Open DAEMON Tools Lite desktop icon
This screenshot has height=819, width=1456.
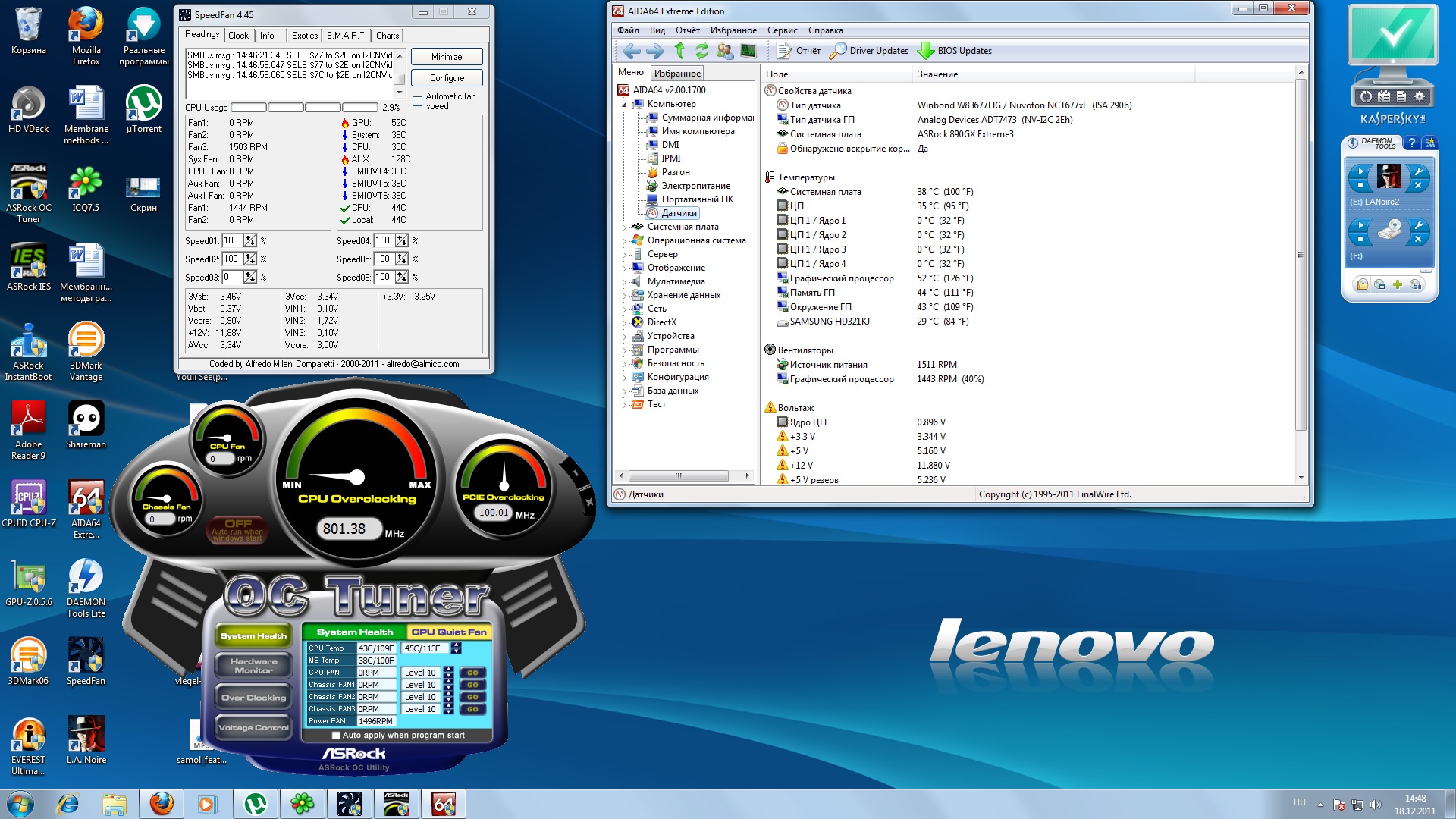(86, 588)
